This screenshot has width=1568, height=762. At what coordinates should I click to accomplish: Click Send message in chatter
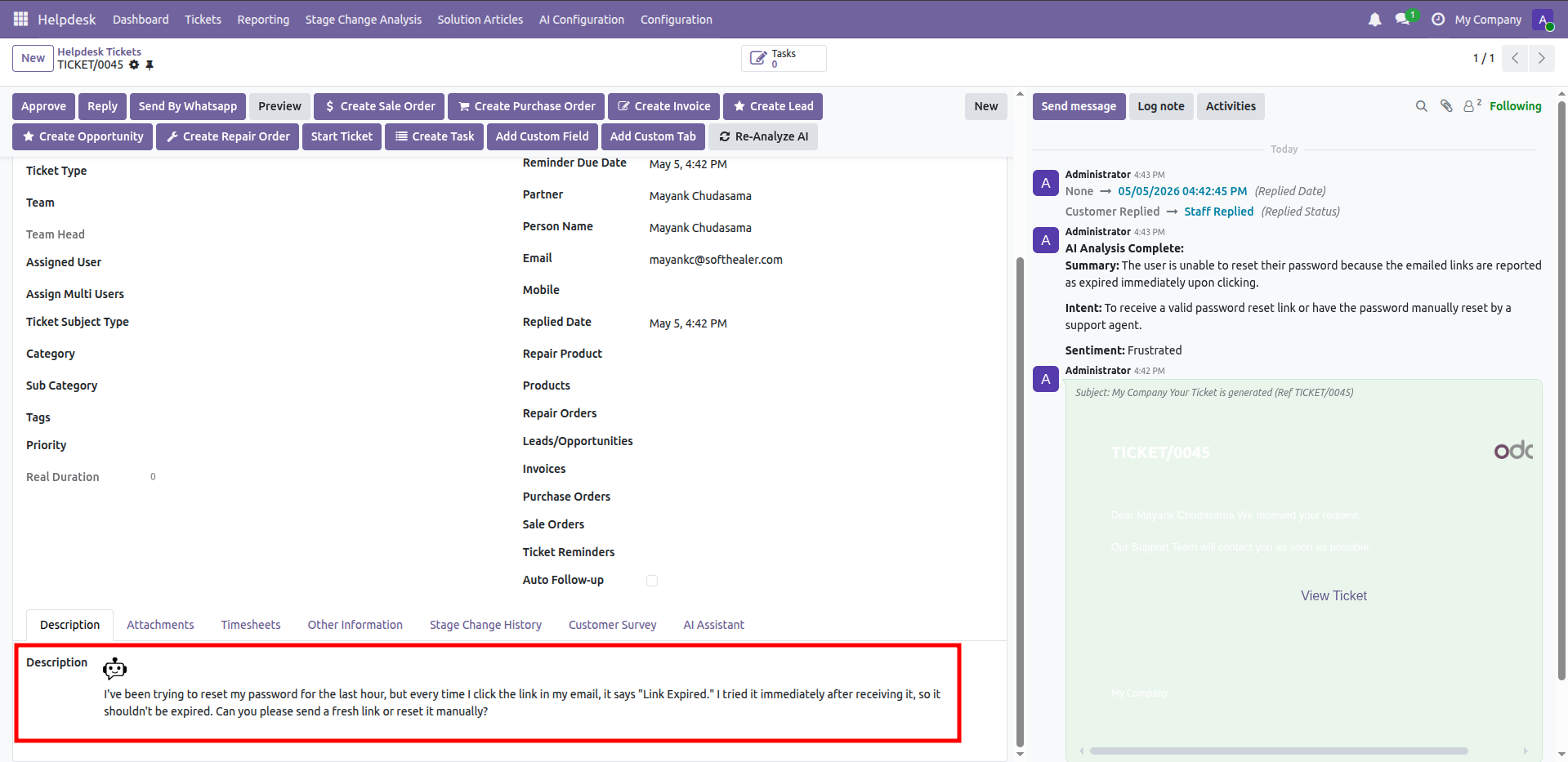coord(1079,106)
